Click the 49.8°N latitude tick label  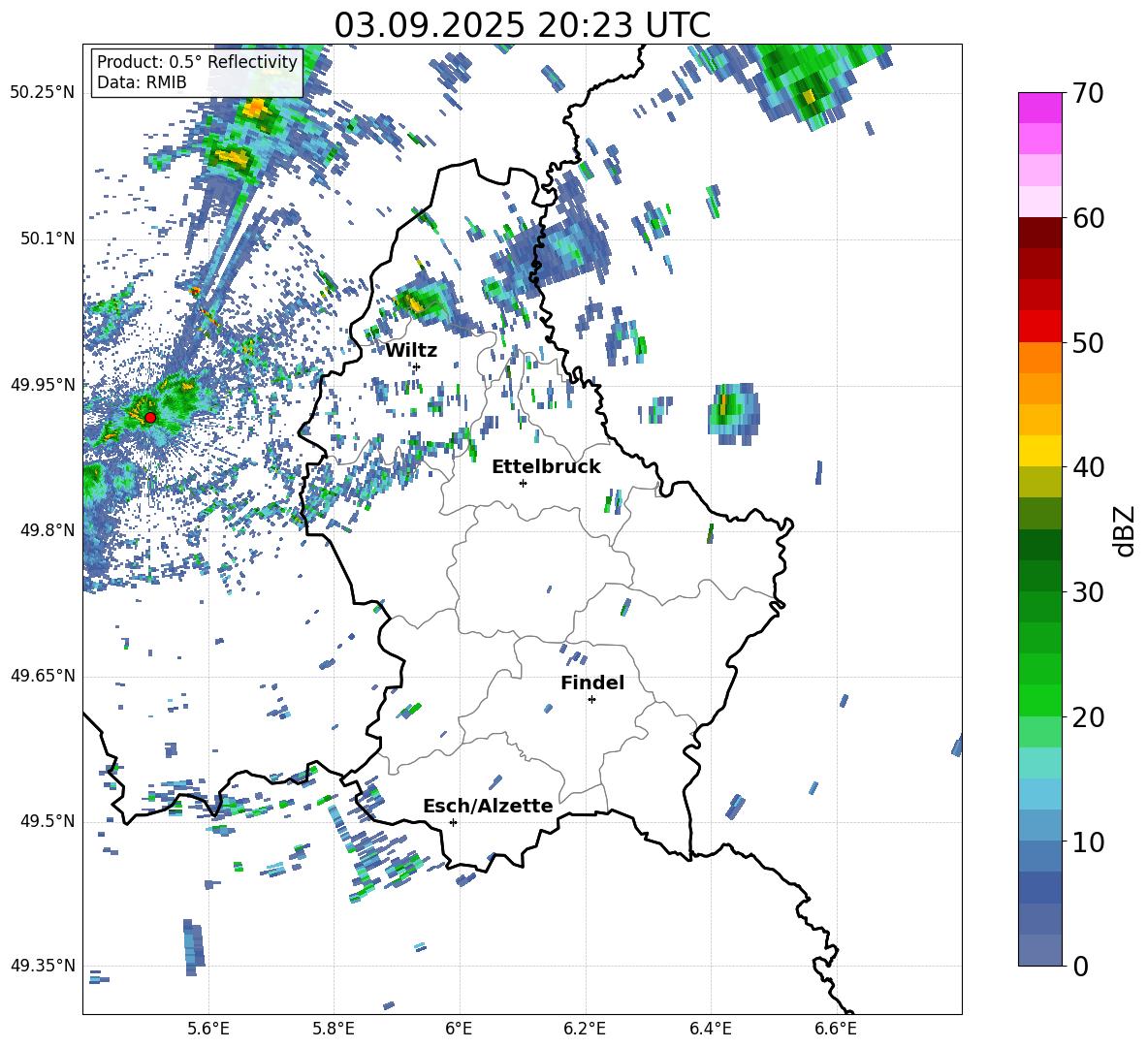click(x=48, y=530)
